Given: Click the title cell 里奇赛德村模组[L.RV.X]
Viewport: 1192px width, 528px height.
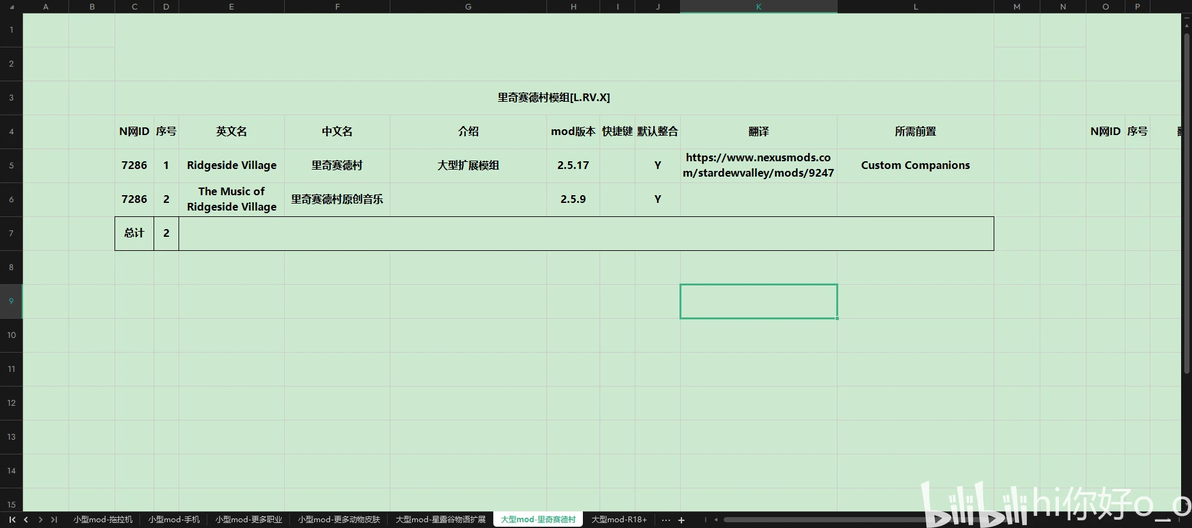Looking at the screenshot, I should click(554, 97).
